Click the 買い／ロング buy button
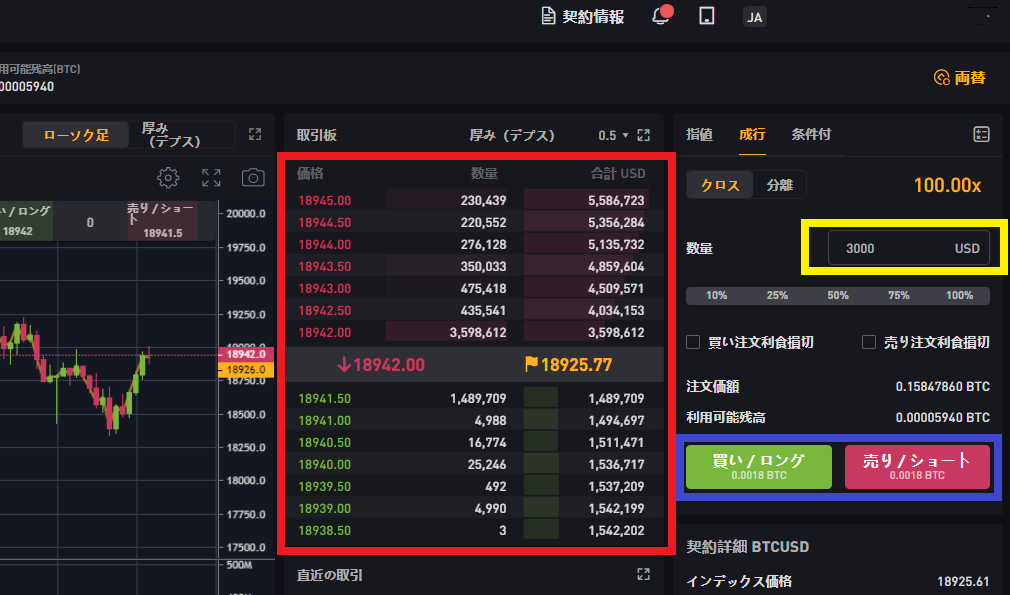 pyautogui.click(x=759, y=467)
